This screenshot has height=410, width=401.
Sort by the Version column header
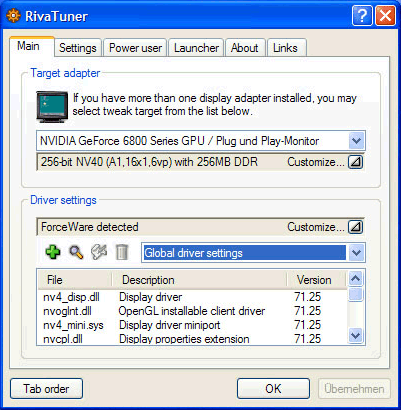[316, 280]
